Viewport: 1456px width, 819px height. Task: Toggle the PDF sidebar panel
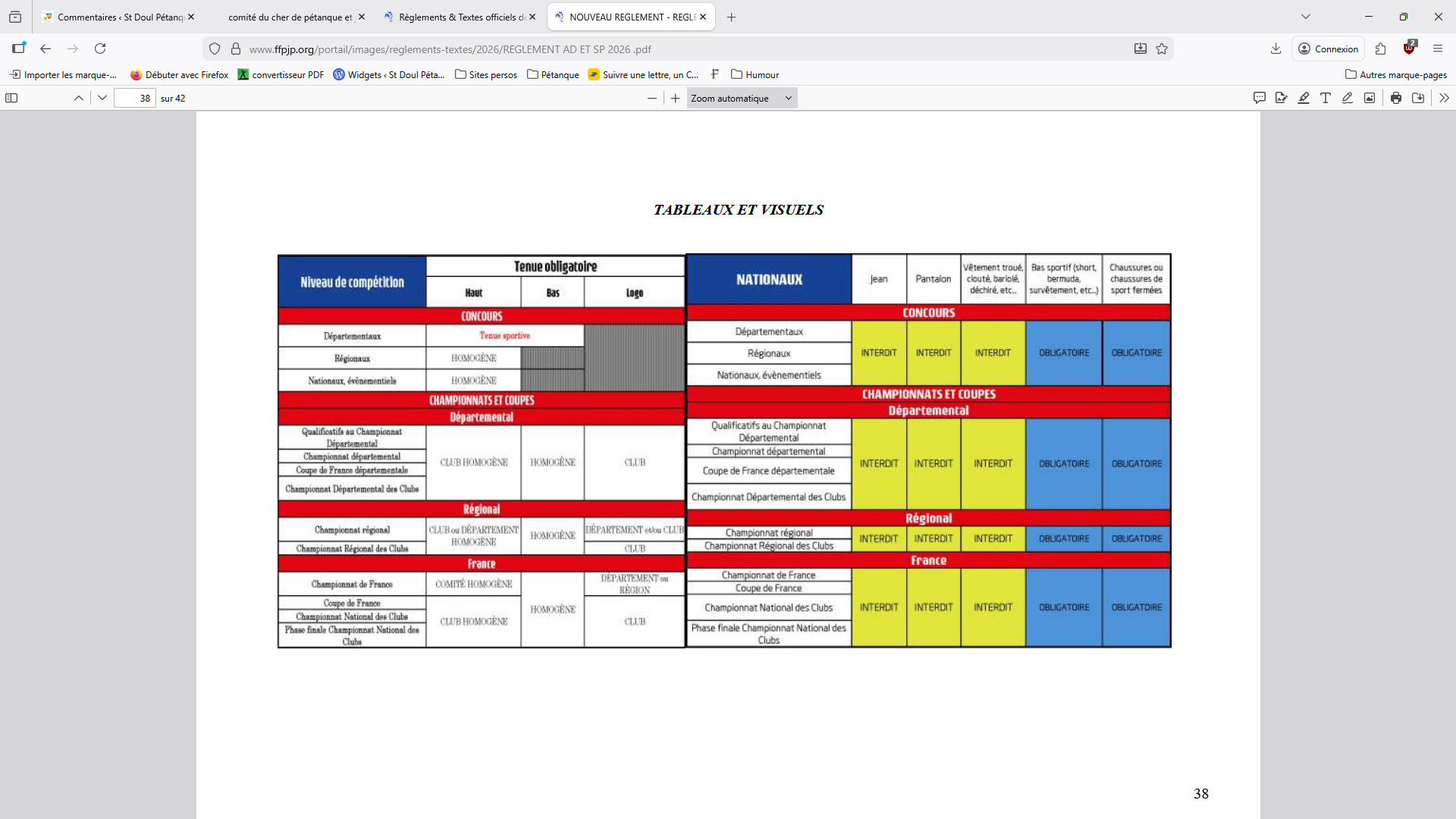pos(11,98)
